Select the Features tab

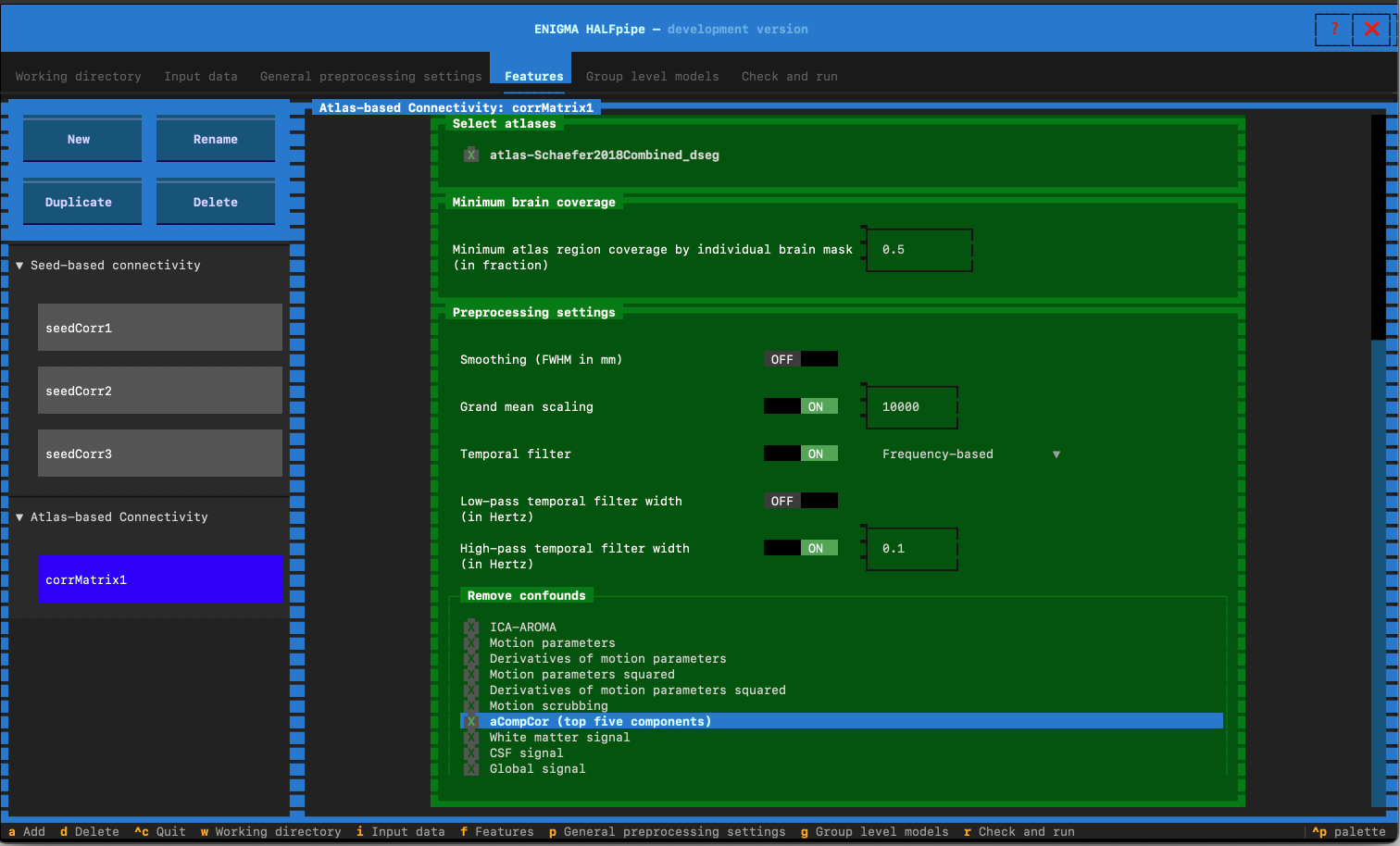click(534, 77)
